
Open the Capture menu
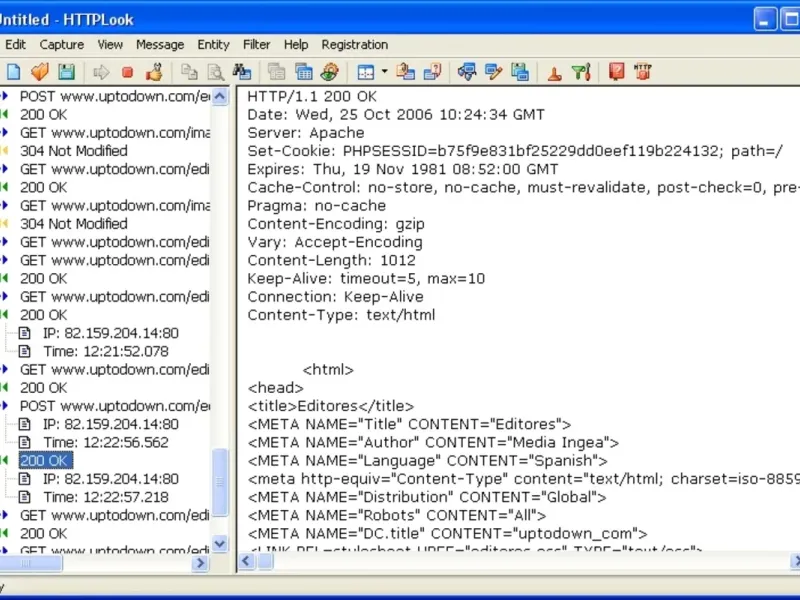coord(62,45)
